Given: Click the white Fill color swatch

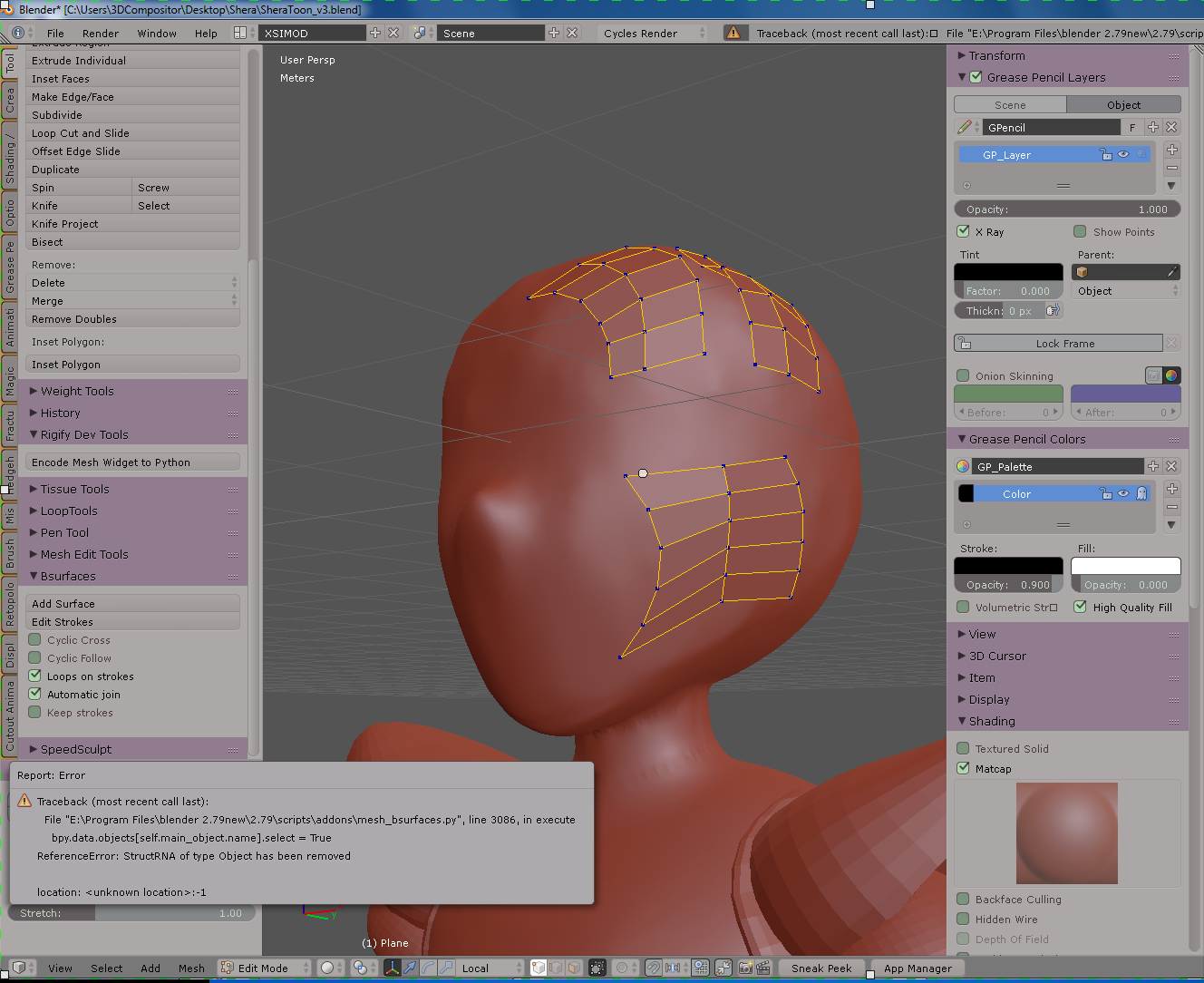Looking at the screenshot, I should [x=1126, y=566].
